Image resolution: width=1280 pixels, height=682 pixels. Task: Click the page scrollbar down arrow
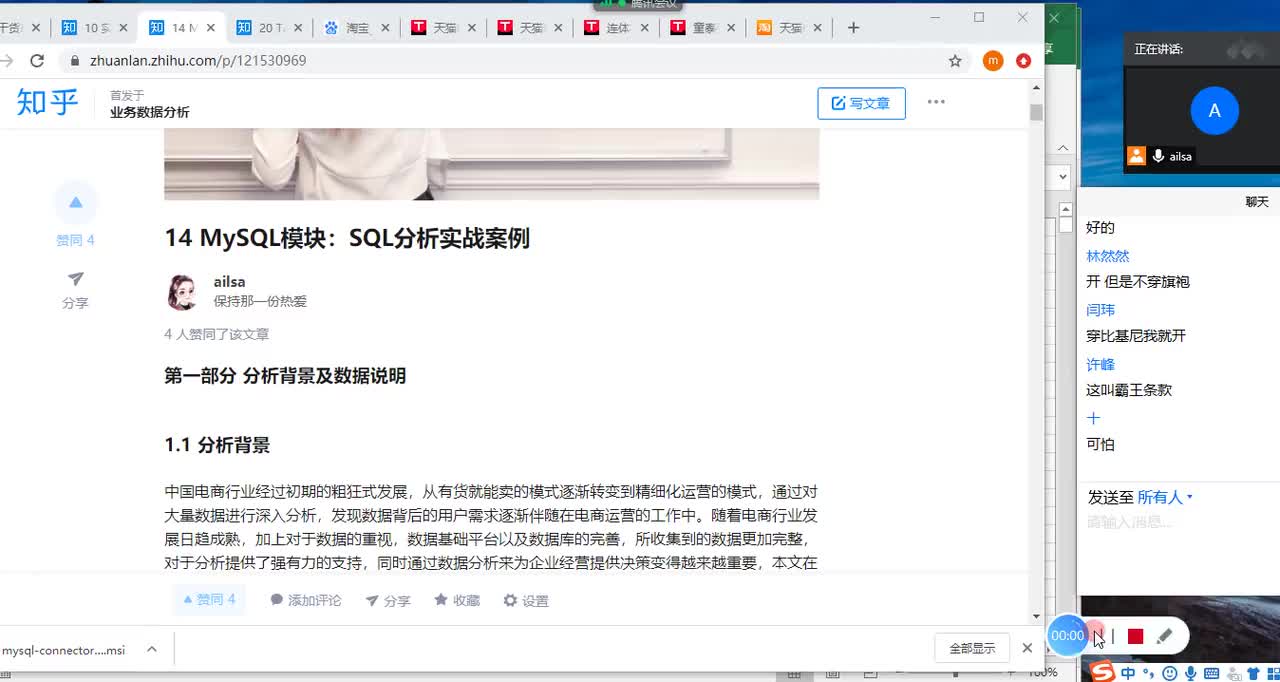pyautogui.click(x=1036, y=617)
